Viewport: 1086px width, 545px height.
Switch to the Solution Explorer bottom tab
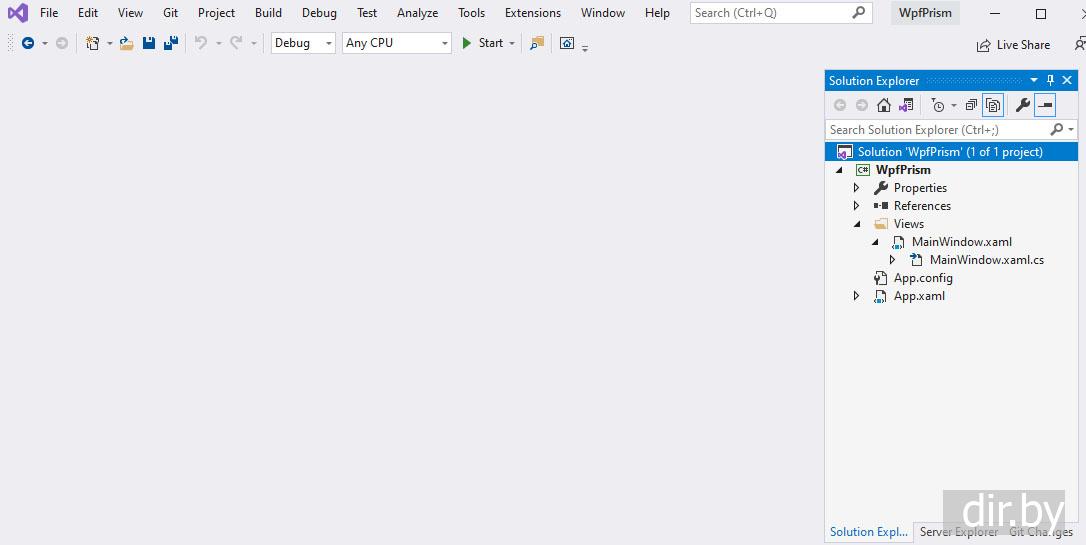point(869,532)
